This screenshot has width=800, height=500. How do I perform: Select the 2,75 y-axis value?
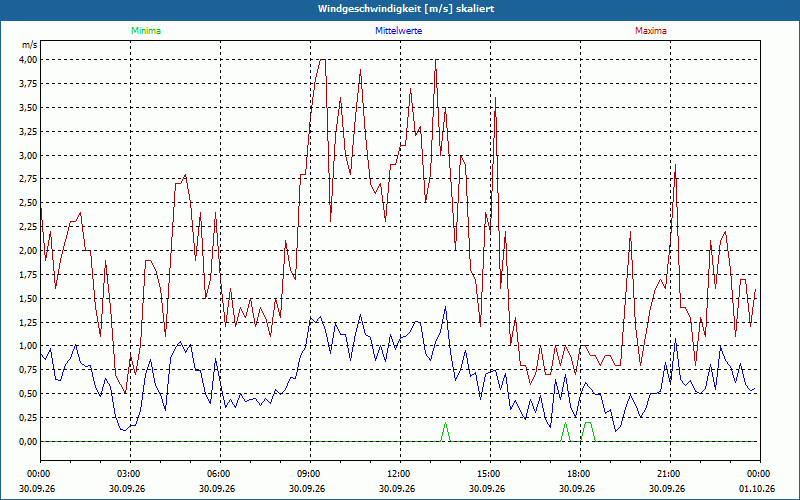point(28,179)
